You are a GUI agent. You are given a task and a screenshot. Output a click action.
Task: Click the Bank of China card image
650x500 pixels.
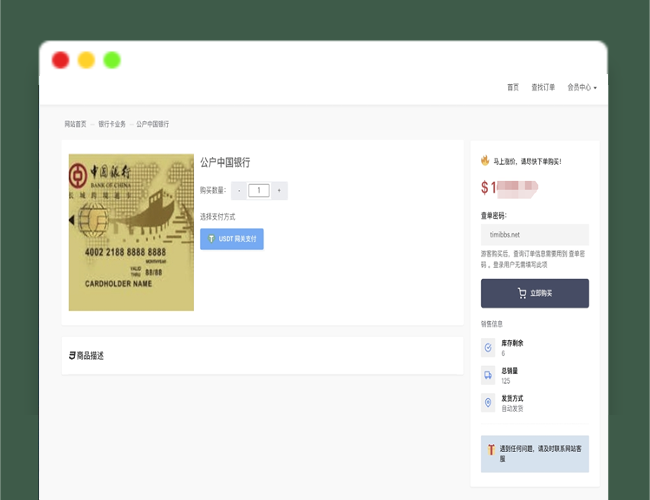click(x=131, y=232)
